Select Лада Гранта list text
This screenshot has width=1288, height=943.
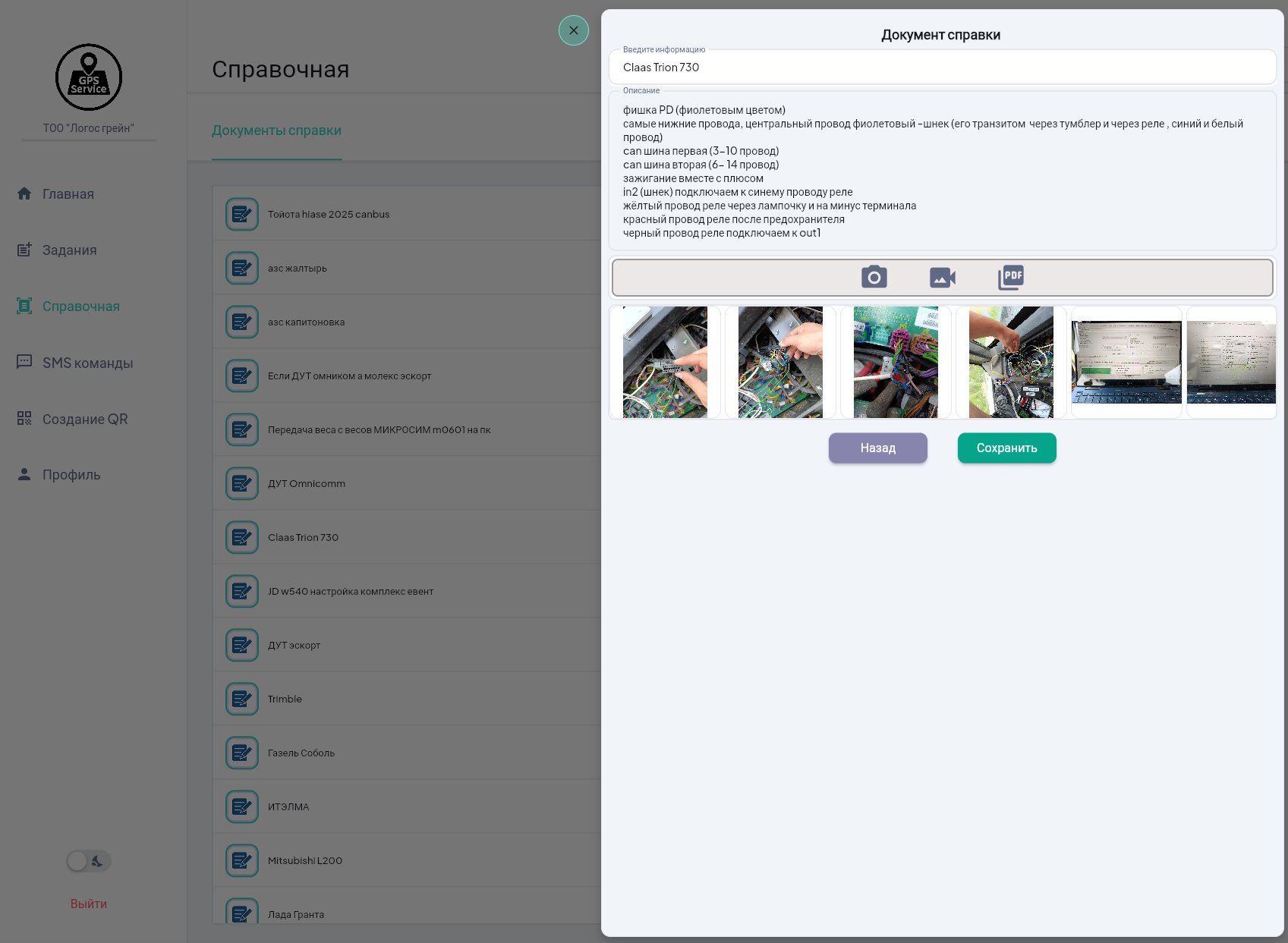pos(296,915)
